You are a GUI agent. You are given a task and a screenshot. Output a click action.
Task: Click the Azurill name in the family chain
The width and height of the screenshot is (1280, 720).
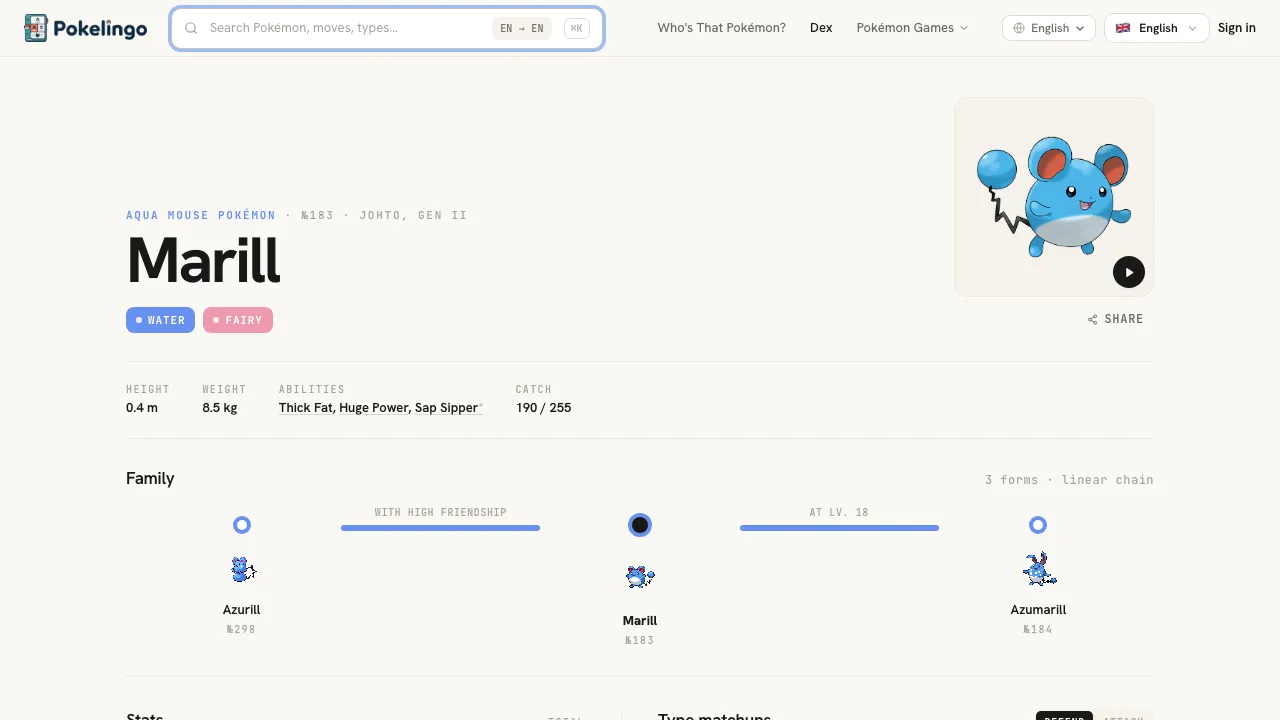click(242, 610)
